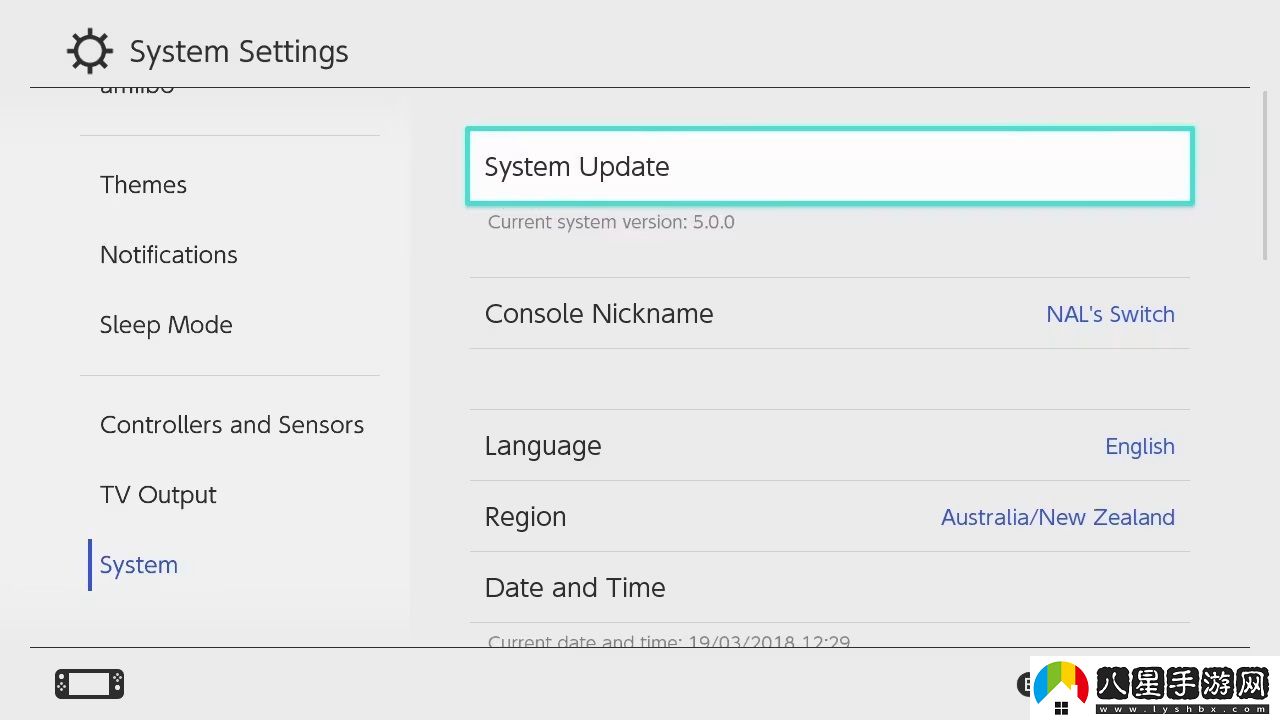This screenshot has width=1280, height=720.
Task: Choose the highlighted System sidebar entry
Action: [x=139, y=565]
